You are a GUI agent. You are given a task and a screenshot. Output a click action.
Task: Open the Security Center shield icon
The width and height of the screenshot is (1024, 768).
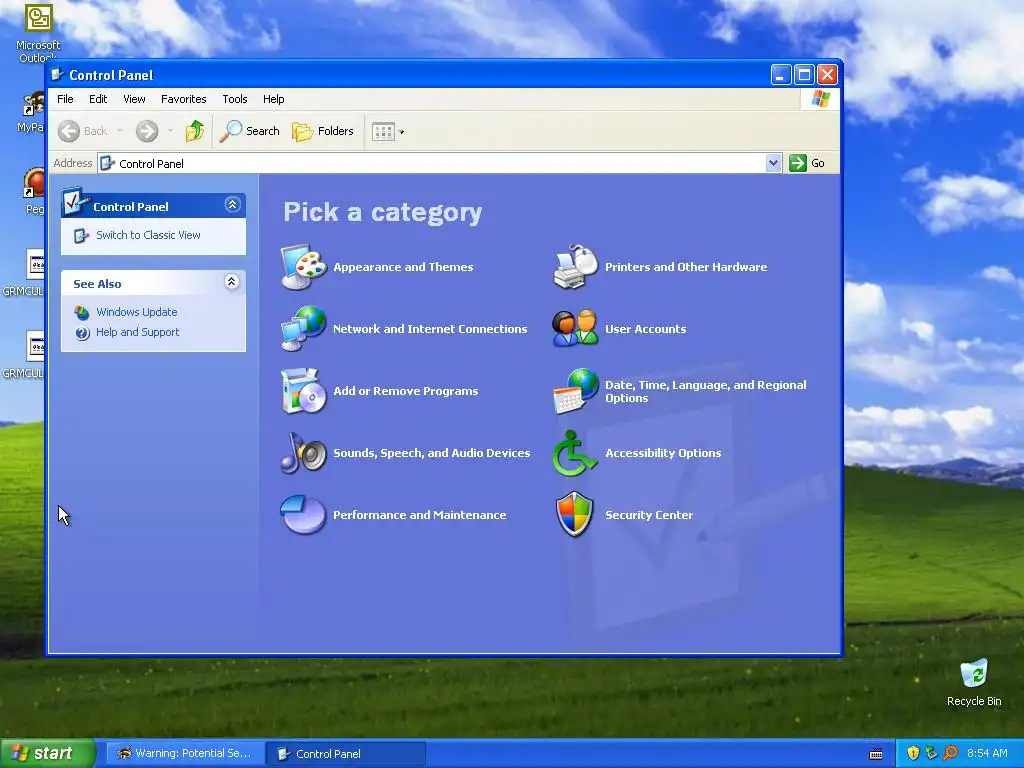(x=575, y=515)
